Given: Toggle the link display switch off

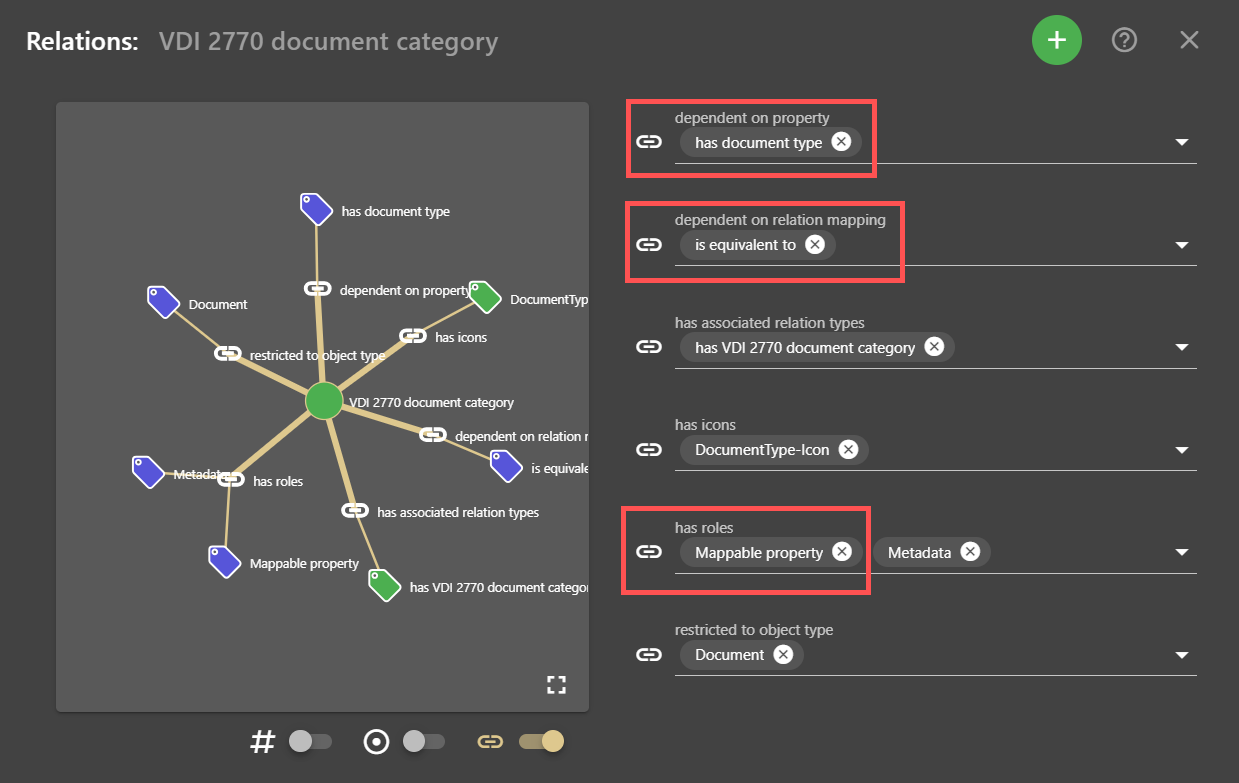Looking at the screenshot, I should (x=542, y=741).
